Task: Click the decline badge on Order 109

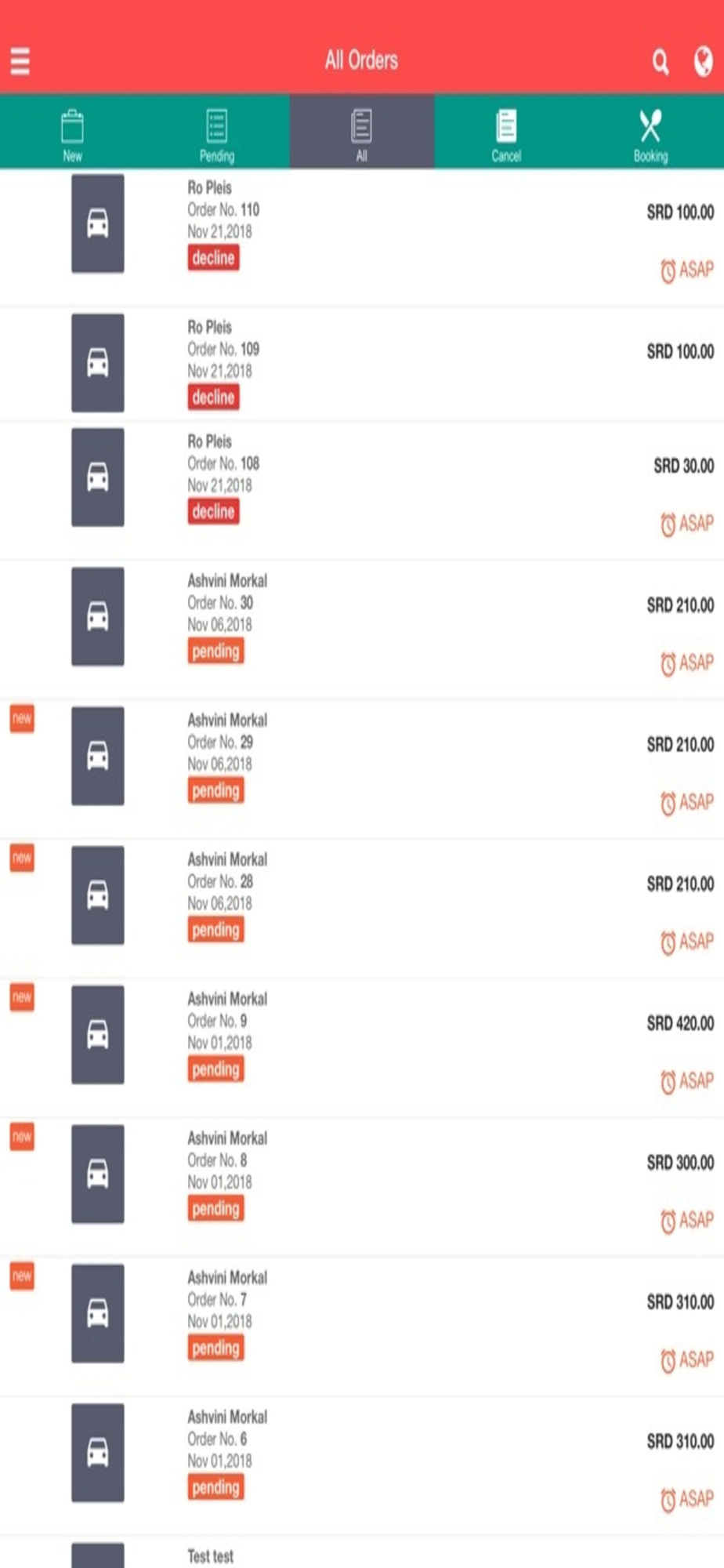Action: point(213,397)
